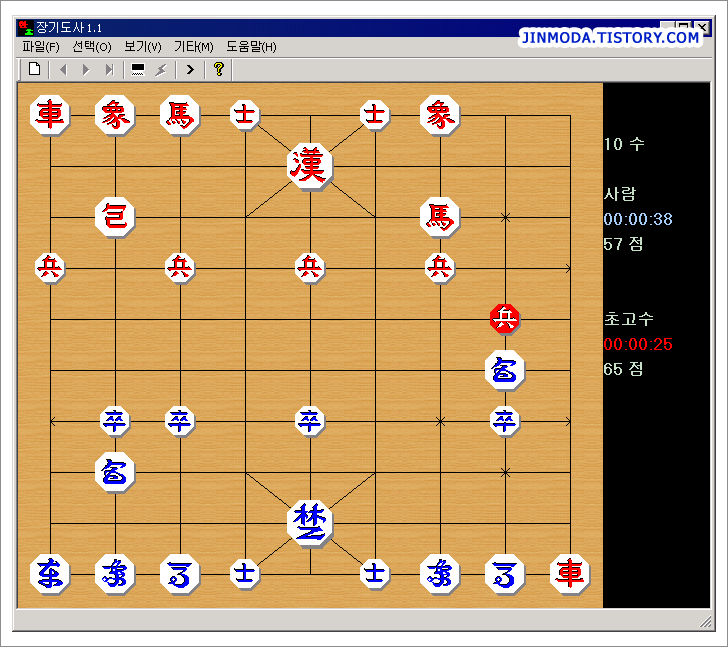
Task: Select the blue 卒 on center file
Action: click(x=310, y=421)
